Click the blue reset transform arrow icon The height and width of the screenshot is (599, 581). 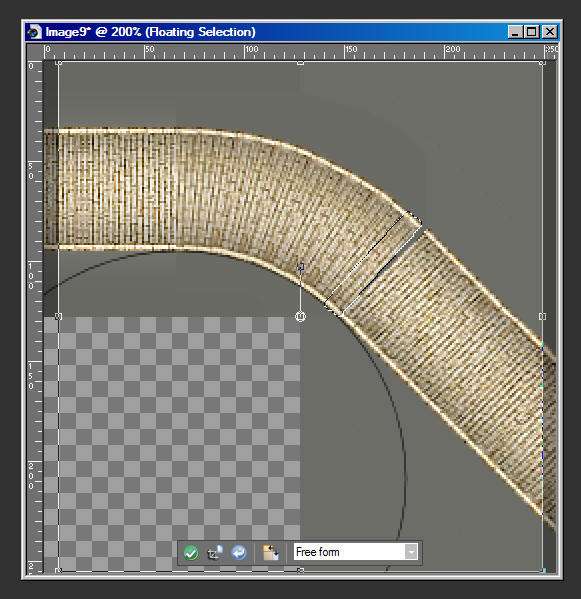tap(239, 552)
